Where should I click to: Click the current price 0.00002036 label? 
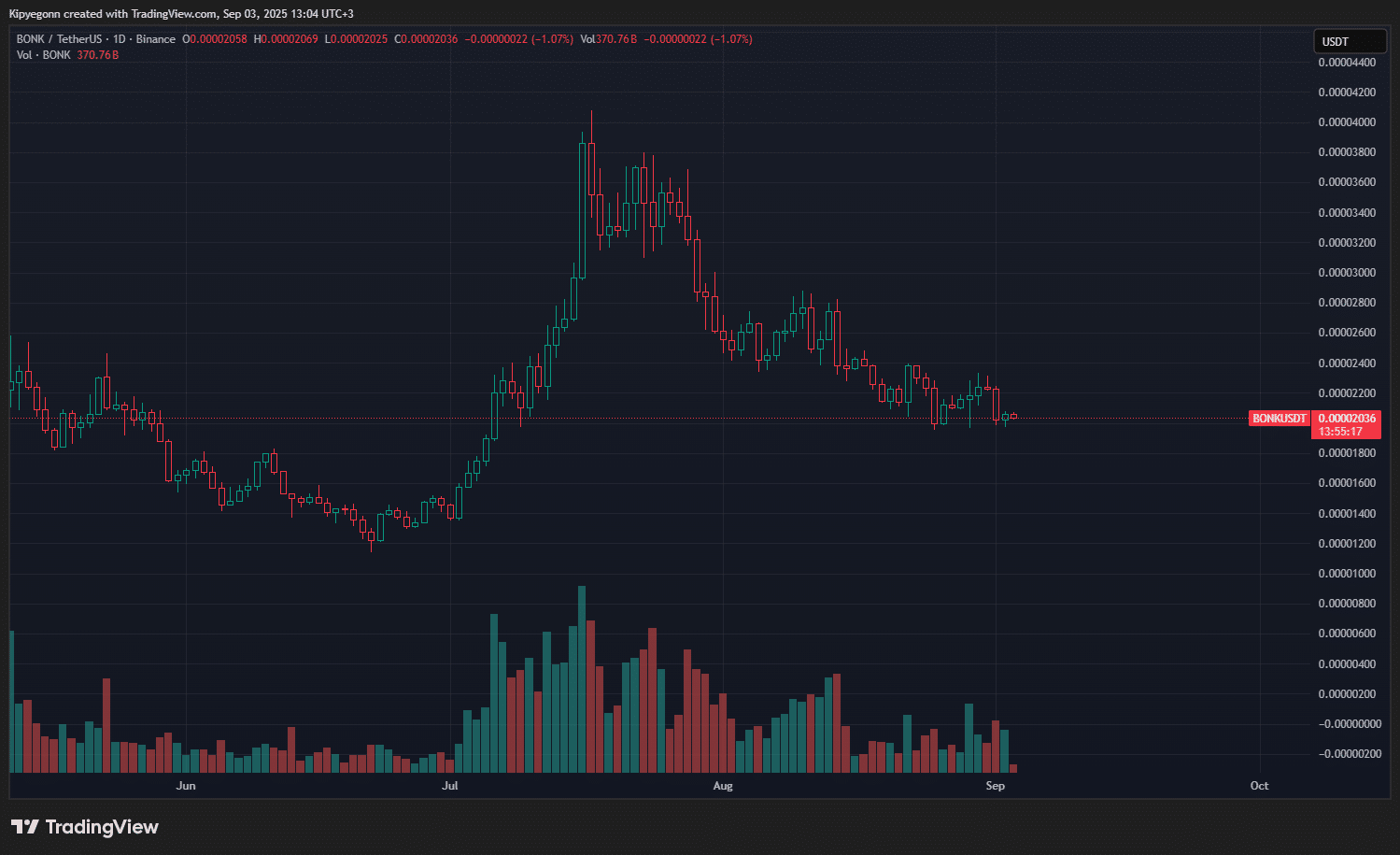tap(1347, 418)
